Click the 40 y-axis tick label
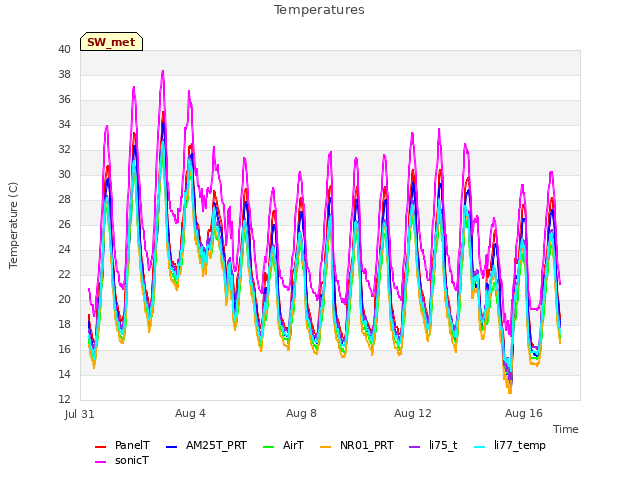Viewport: 640px width, 480px height. [x=64, y=49]
